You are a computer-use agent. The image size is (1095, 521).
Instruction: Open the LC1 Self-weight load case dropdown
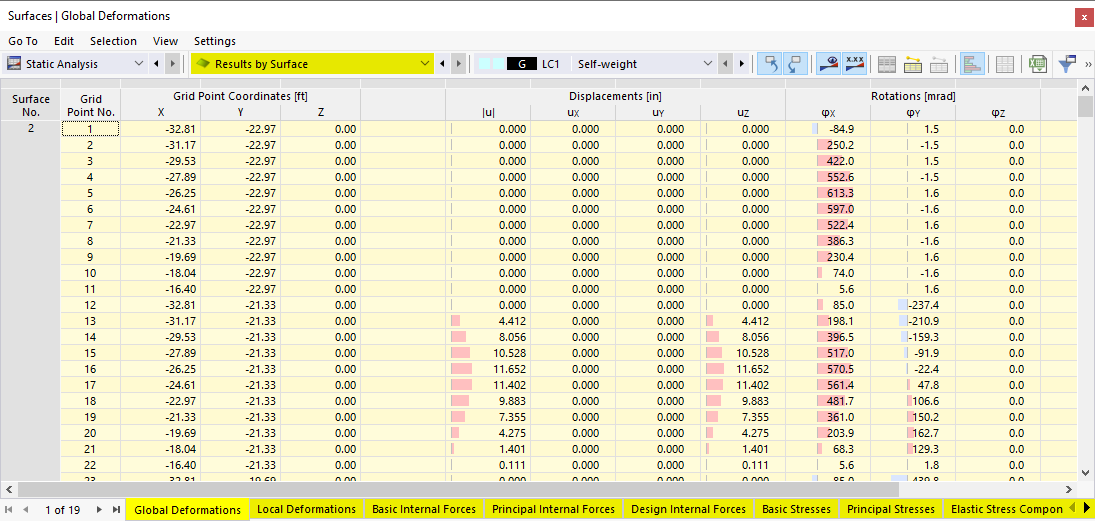tap(708, 64)
